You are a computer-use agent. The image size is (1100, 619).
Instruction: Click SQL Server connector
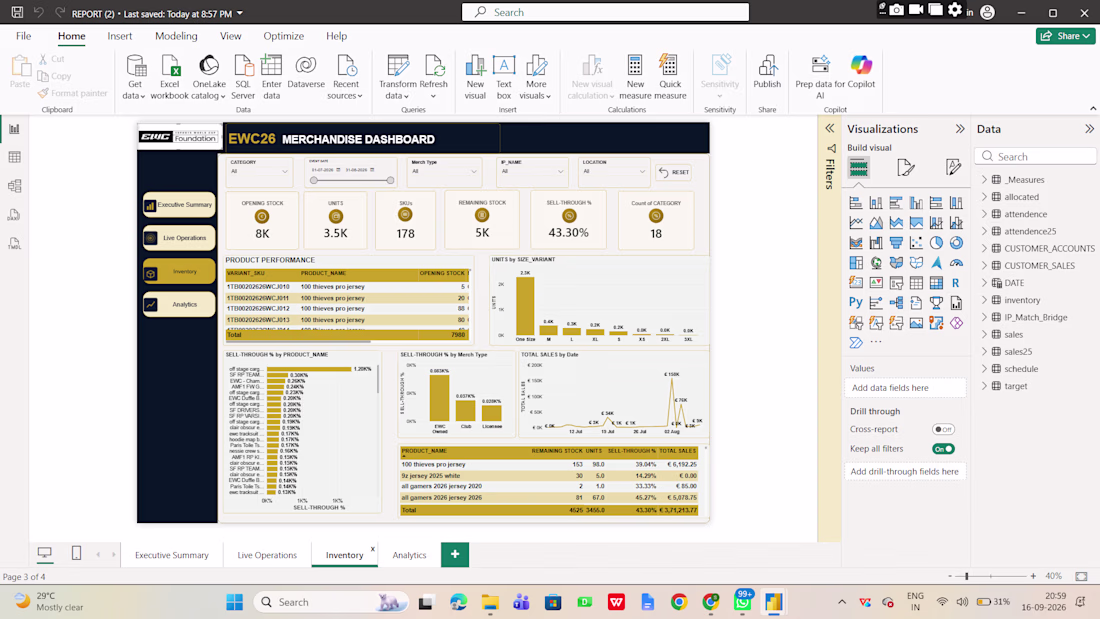pos(243,77)
